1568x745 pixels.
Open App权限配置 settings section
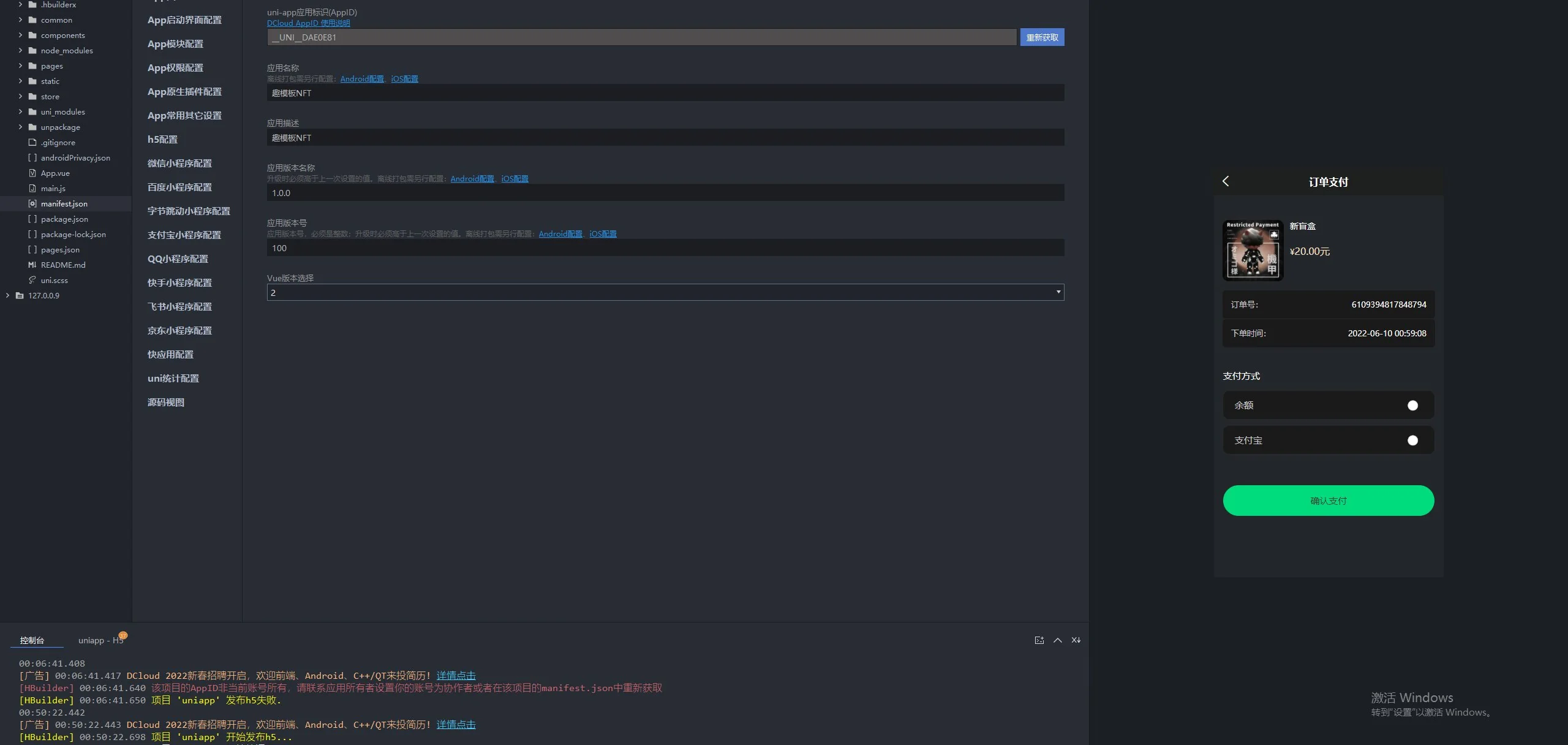pos(175,68)
